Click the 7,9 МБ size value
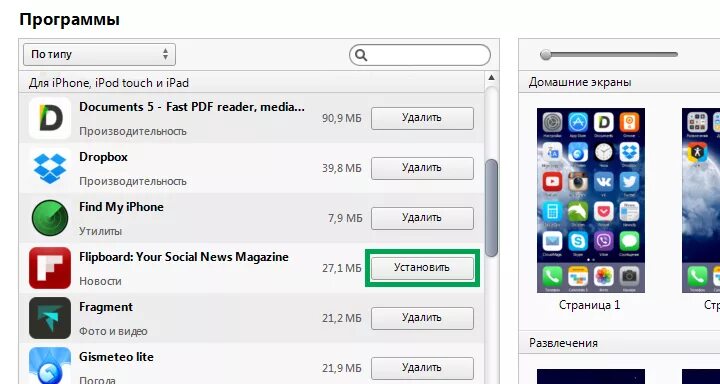Image resolution: width=720 pixels, height=384 pixels. [345, 219]
